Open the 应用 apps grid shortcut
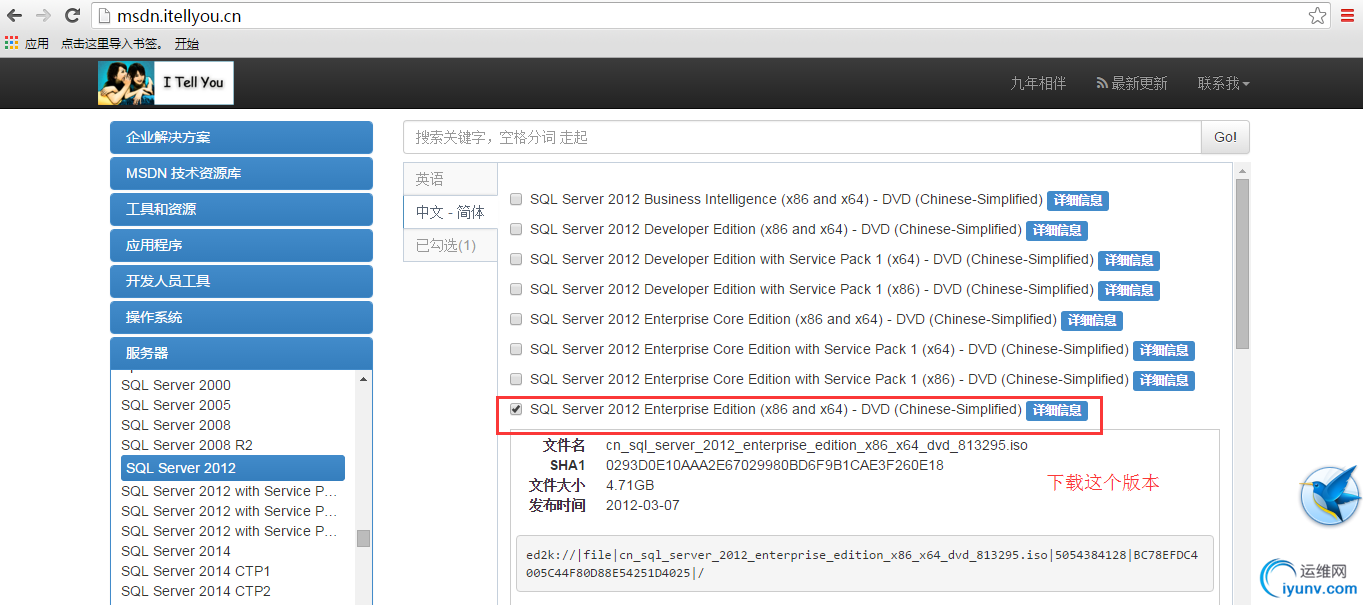This screenshot has width=1363, height=605. coord(27,43)
